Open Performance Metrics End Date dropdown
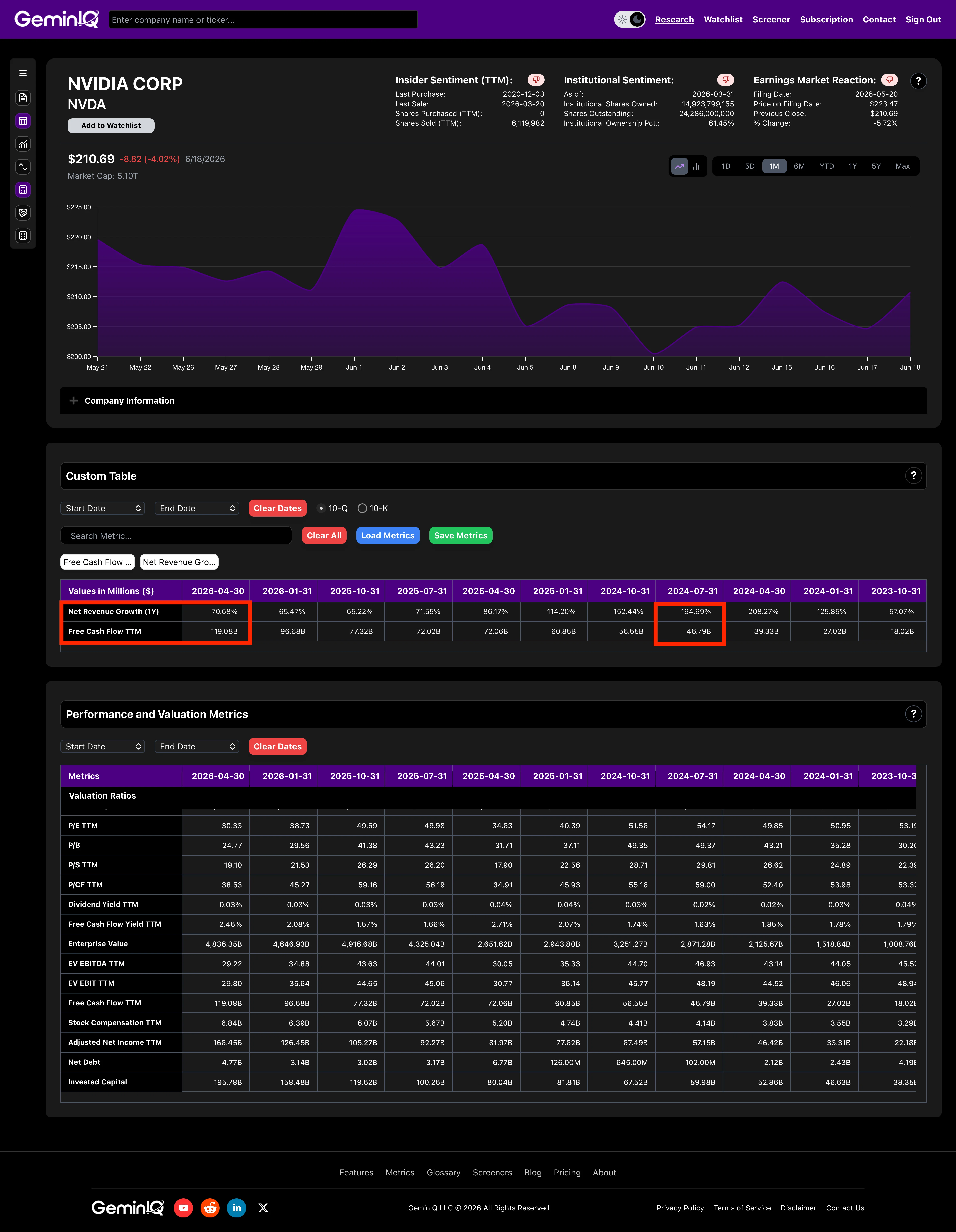This screenshot has height=1232, width=956. (197, 746)
